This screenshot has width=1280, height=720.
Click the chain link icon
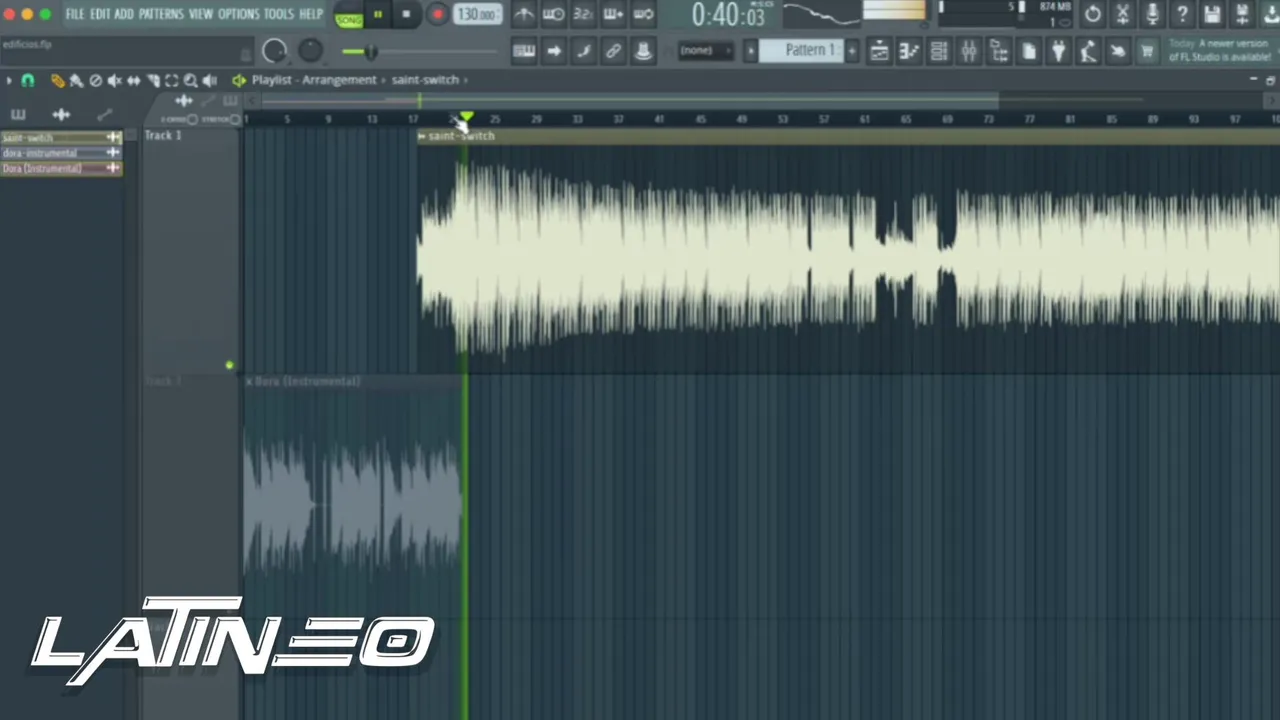coord(613,52)
